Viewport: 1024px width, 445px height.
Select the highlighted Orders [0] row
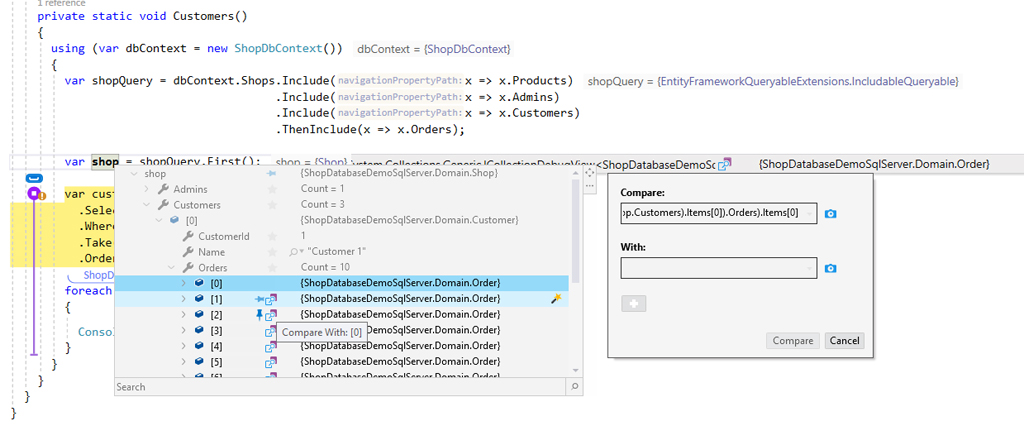pos(341,284)
